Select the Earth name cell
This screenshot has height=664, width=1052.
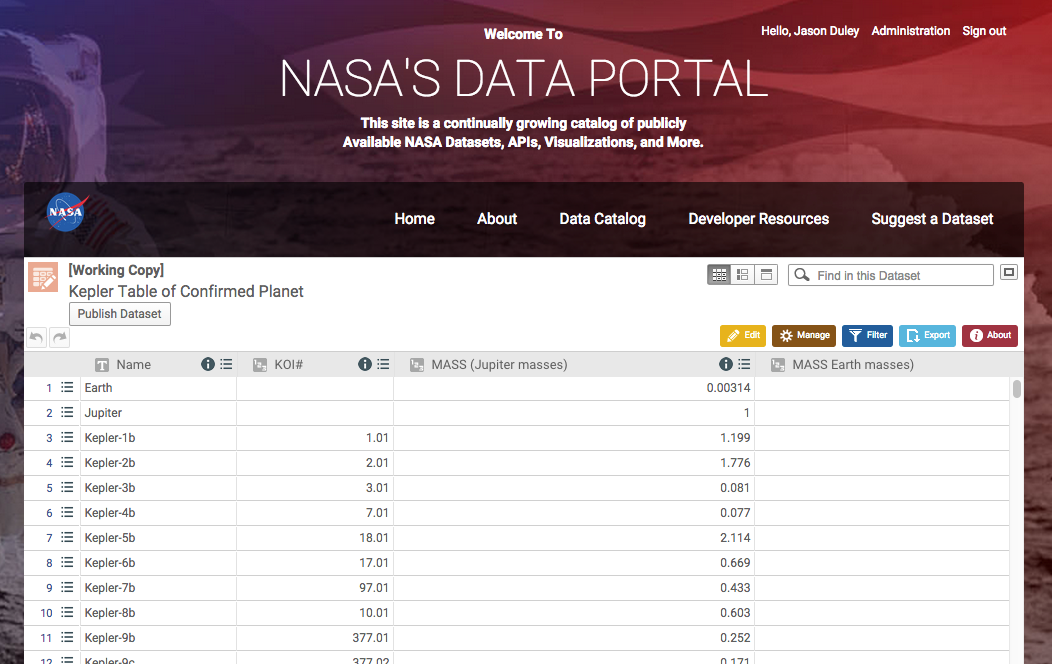pos(158,388)
